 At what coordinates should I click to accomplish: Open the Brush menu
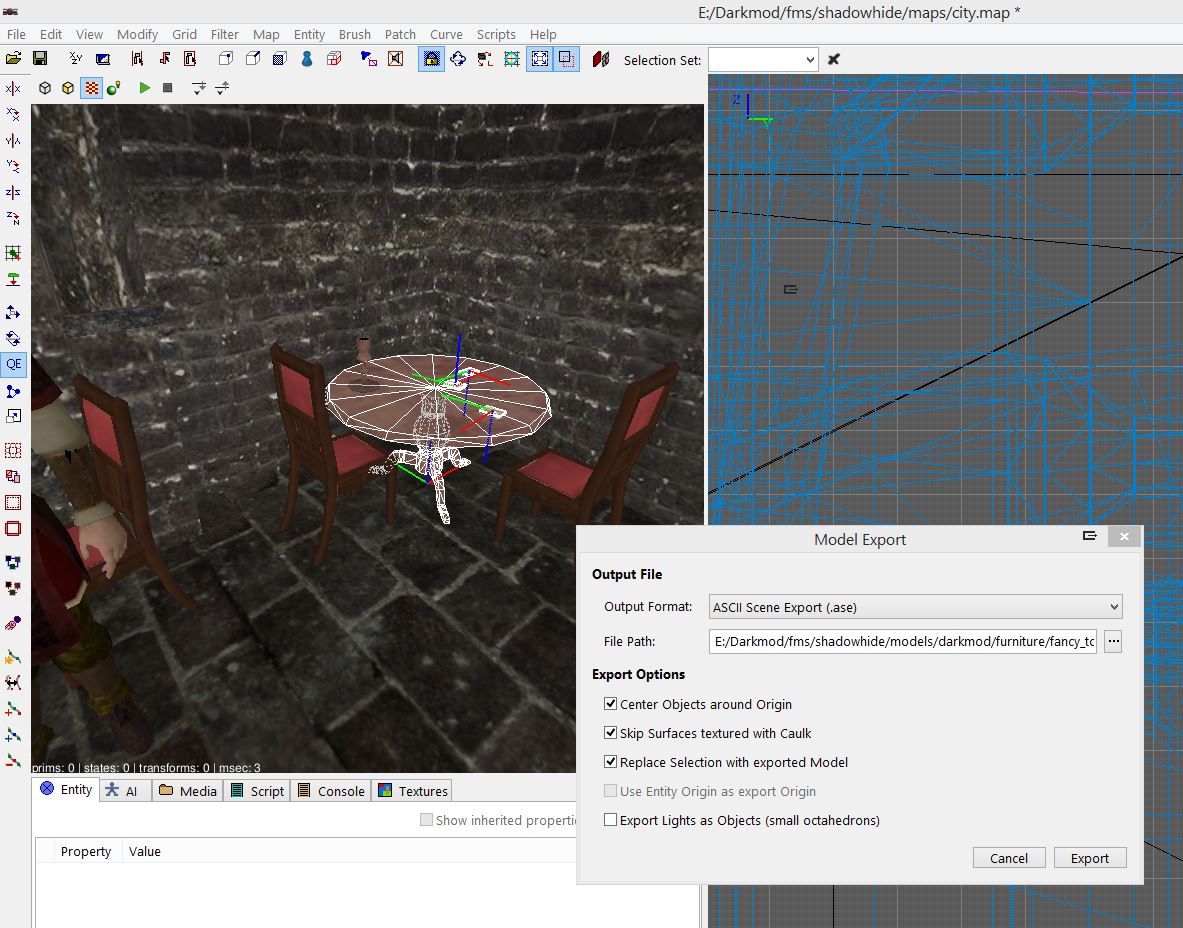[354, 34]
